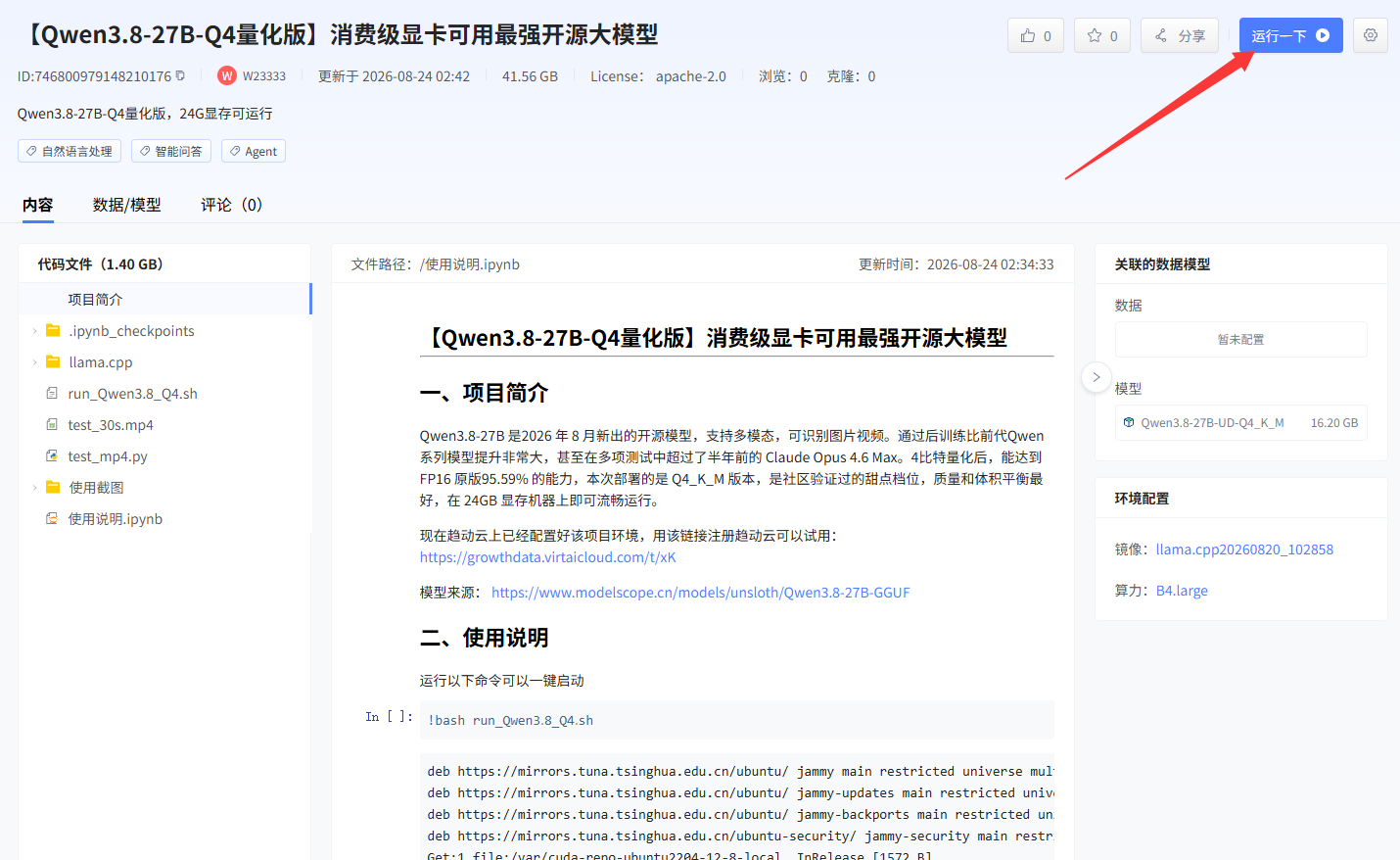Open the W23333 author name
1400x860 pixels.
coord(264,76)
